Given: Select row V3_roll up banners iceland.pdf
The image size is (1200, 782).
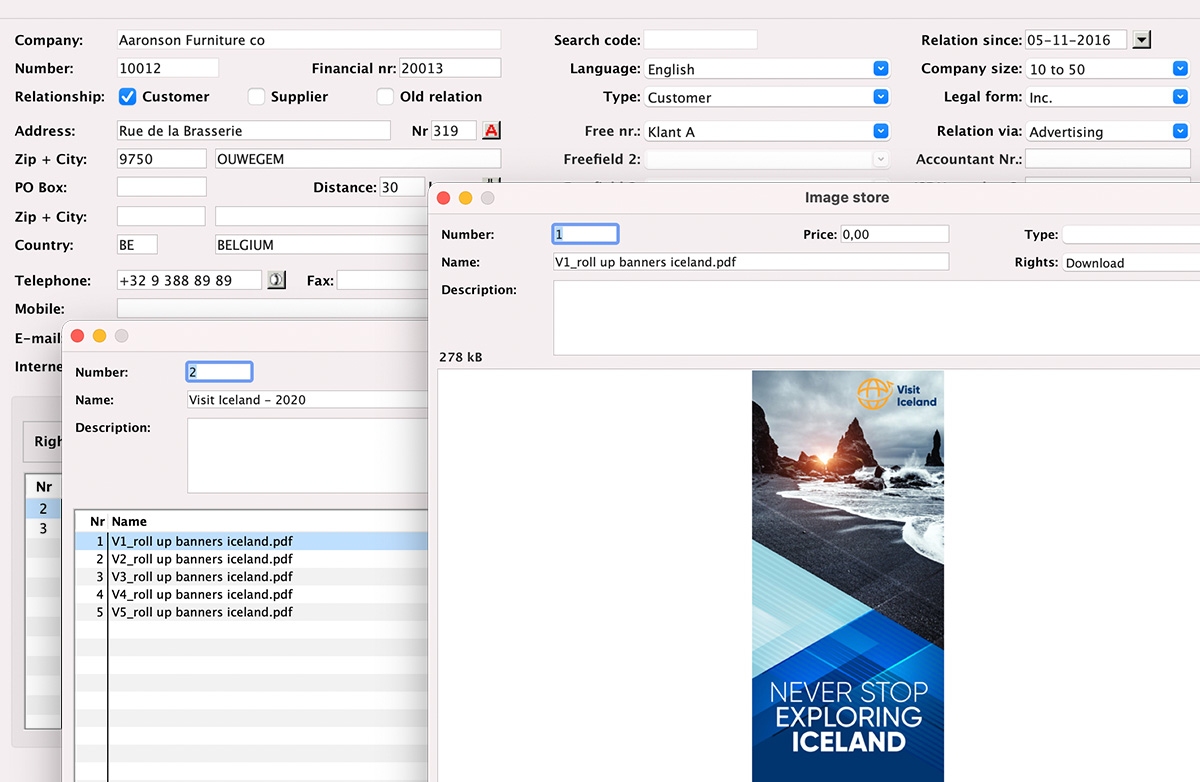Looking at the screenshot, I should [x=252, y=577].
